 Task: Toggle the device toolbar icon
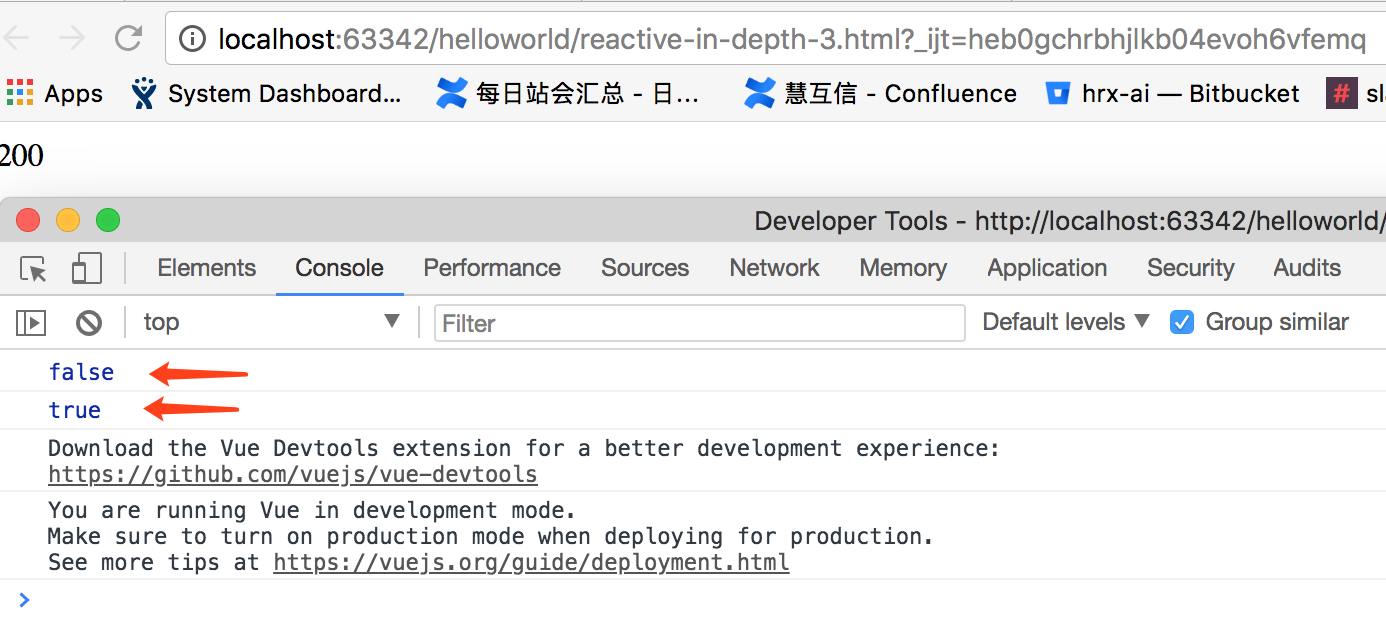[x=87, y=268]
